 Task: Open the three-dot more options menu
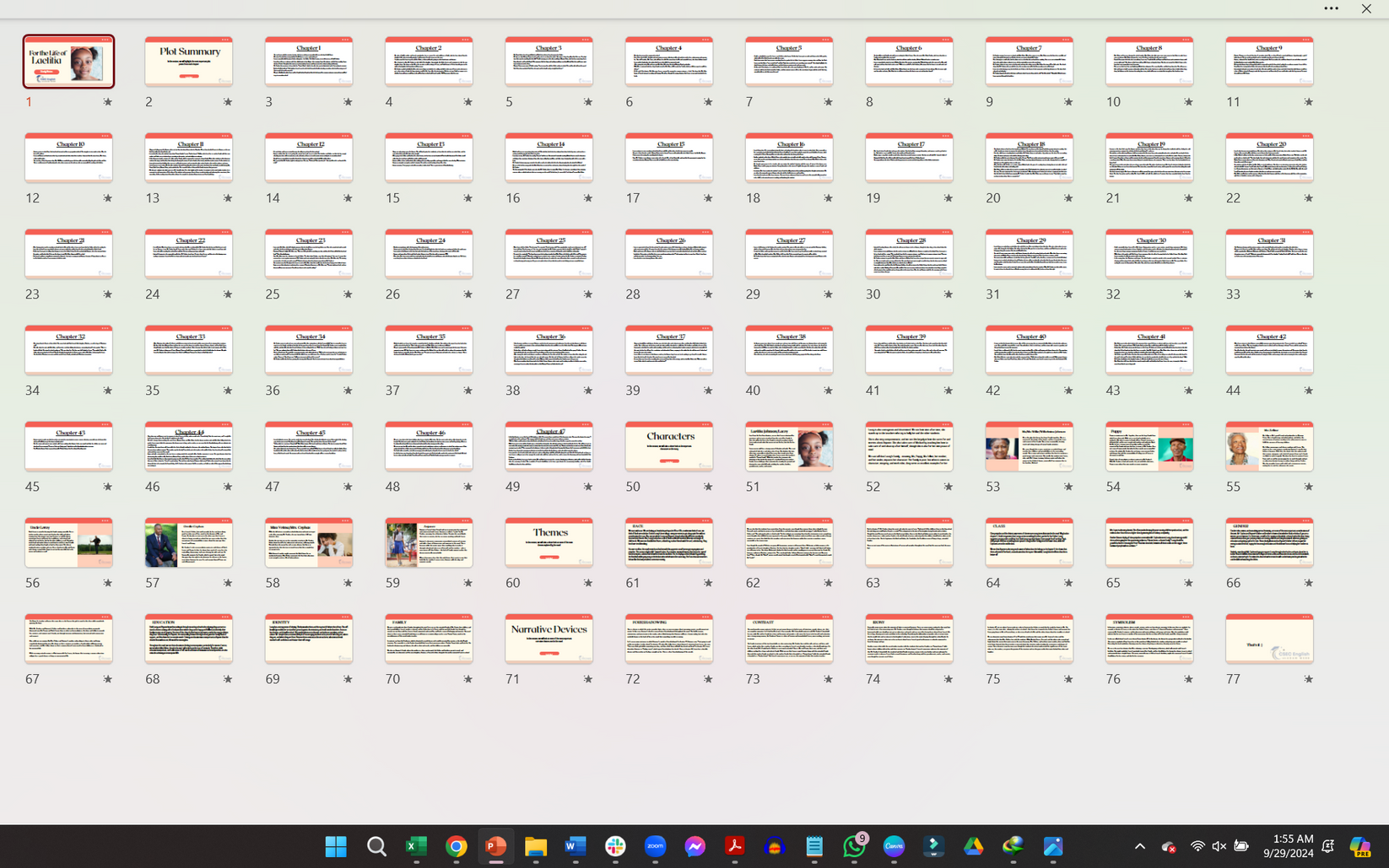(x=1331, y=8)
